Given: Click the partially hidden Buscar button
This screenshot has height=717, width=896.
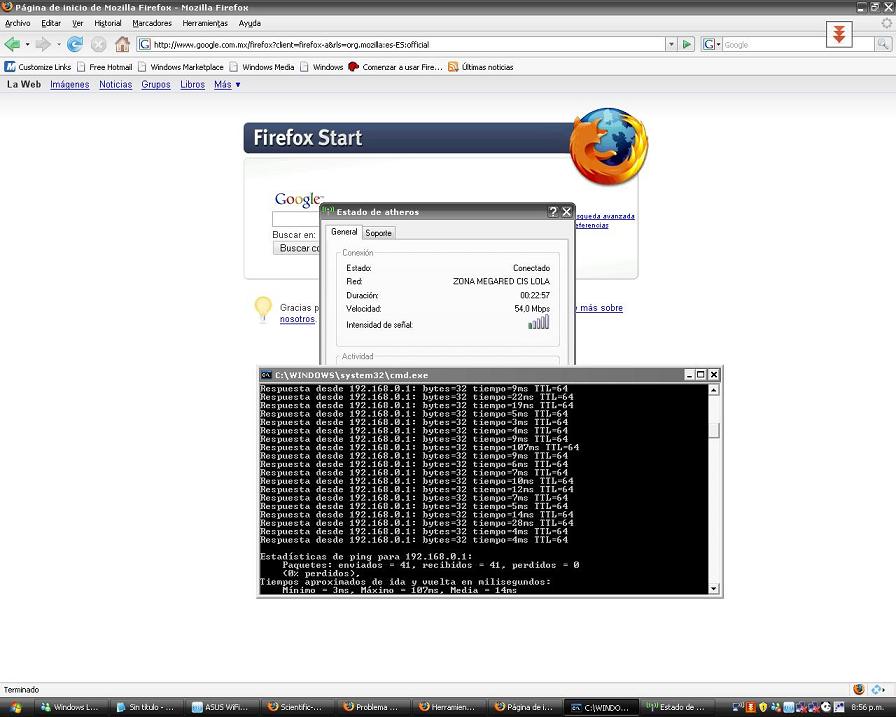Looking at the screenshot, I should 297,249.
